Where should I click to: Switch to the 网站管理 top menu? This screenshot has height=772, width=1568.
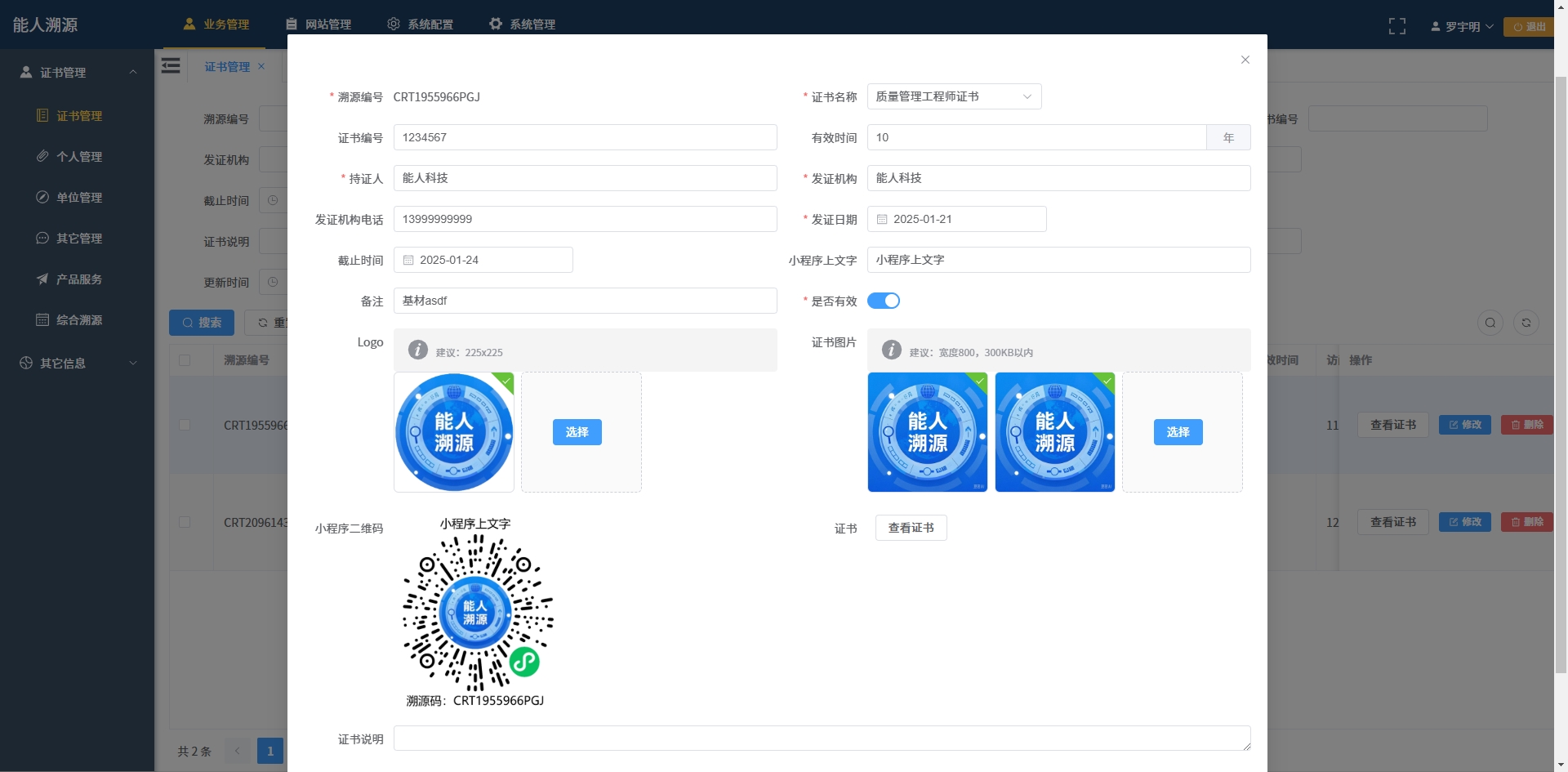coord(318,25)
